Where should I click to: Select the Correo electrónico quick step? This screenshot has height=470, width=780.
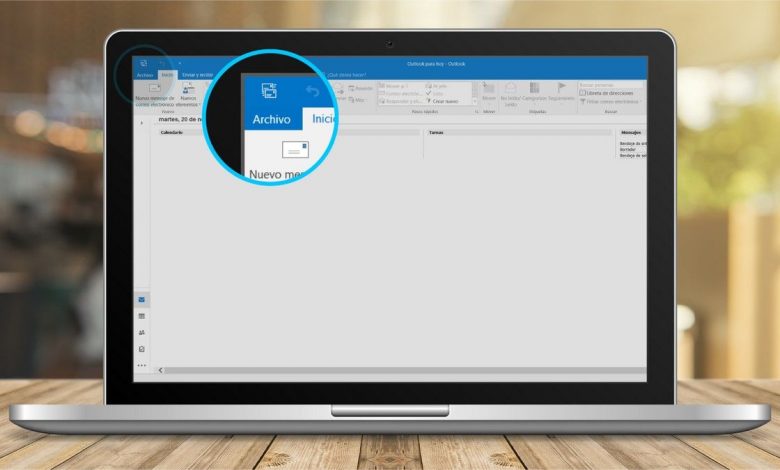[x=400, y=94]
